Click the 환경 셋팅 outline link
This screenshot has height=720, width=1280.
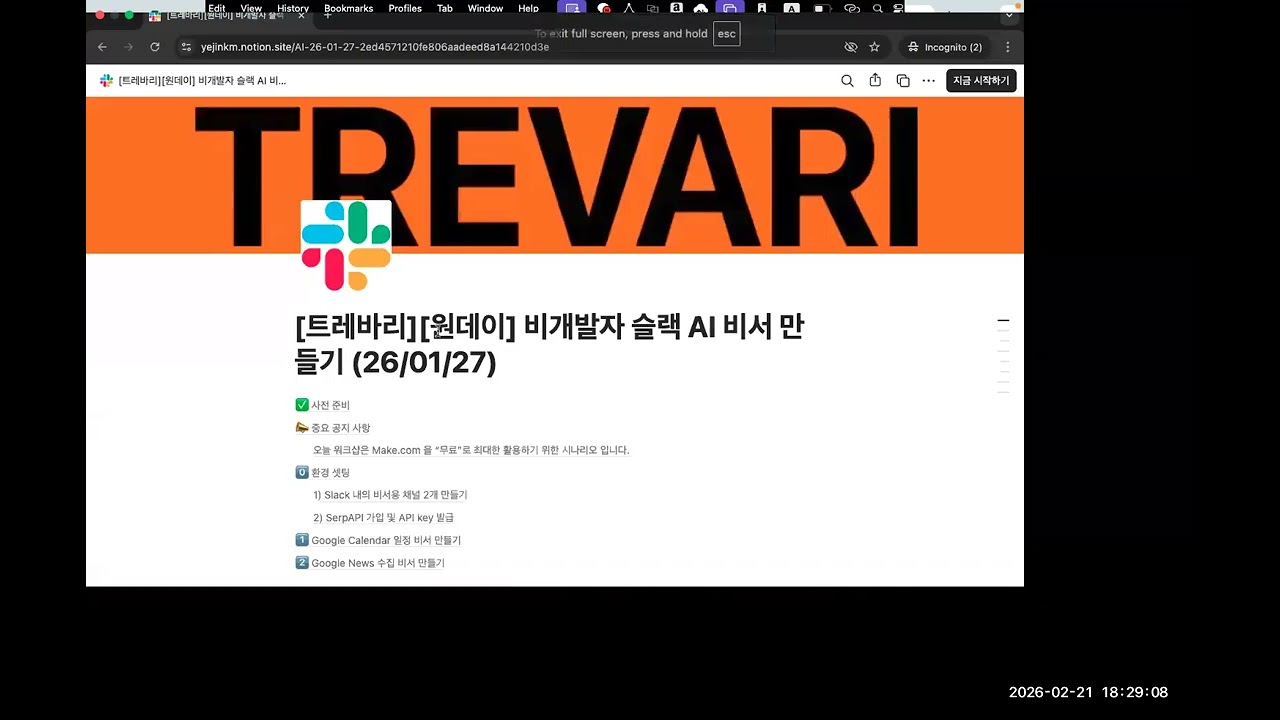click(322, 472)
